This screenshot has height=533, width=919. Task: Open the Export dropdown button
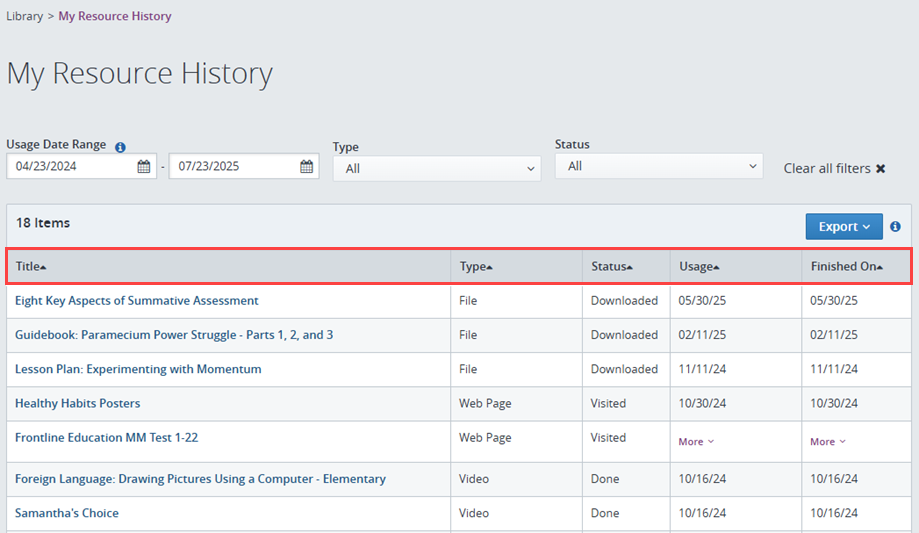(844, 226)
